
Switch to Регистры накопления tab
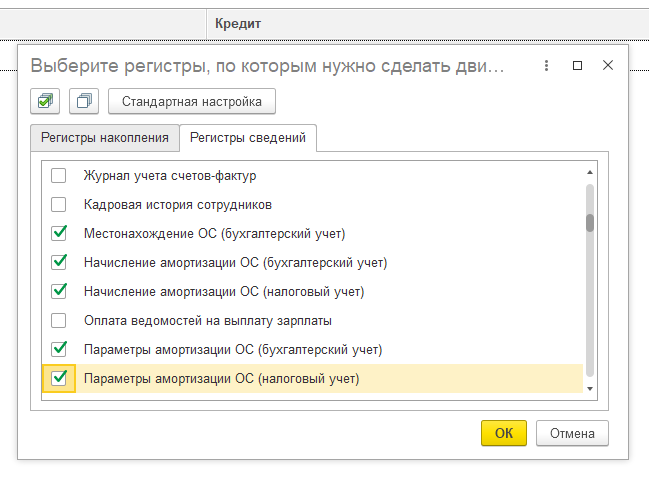pos(105,137)
